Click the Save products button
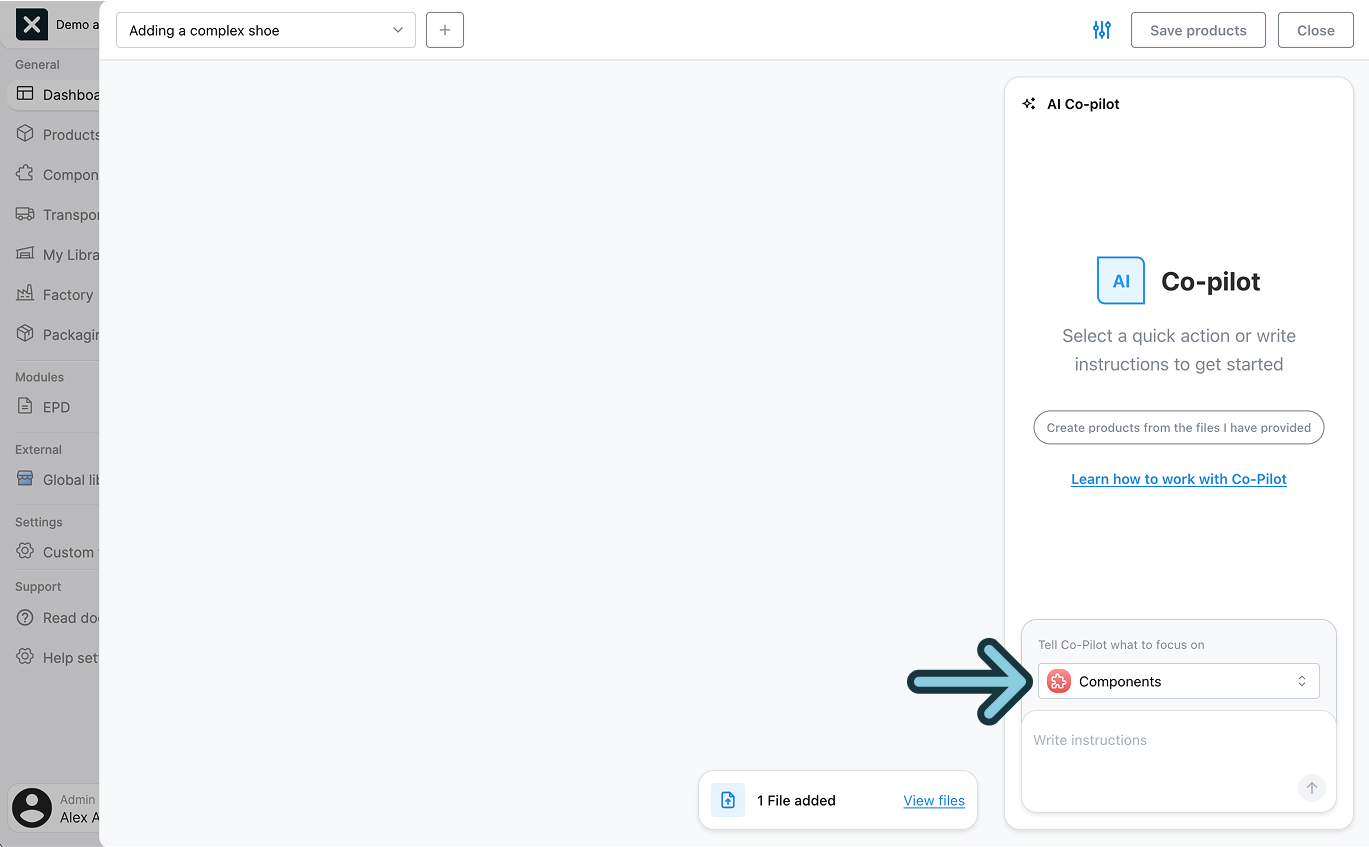Image resolution: width=1369 pixels, height=847 pixels. point(1197,30)
